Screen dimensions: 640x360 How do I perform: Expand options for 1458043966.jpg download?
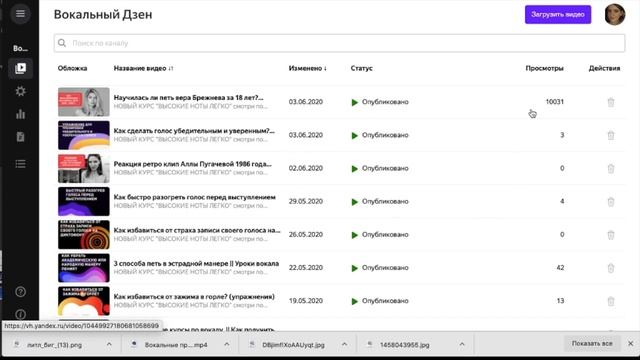(462, 345)
